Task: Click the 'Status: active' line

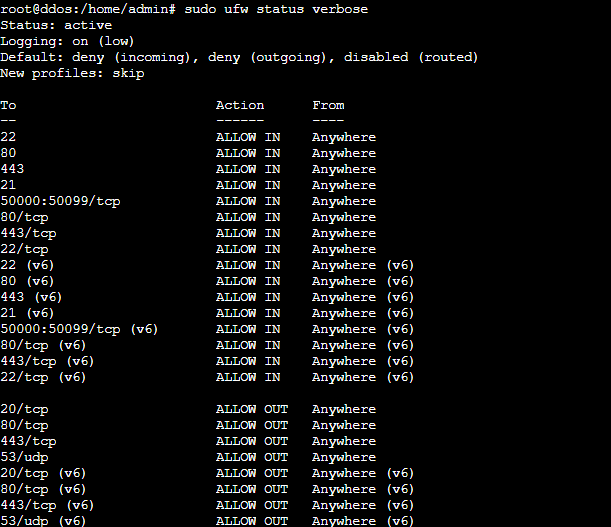Action: coord(56,25)
